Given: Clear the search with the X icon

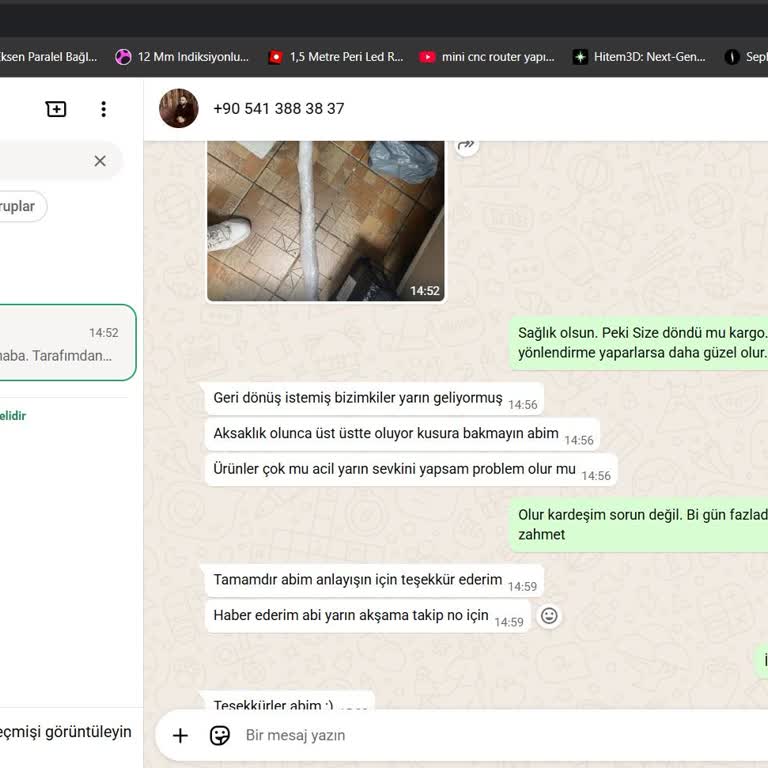Looking at the screenshot, I should point(100,161).
